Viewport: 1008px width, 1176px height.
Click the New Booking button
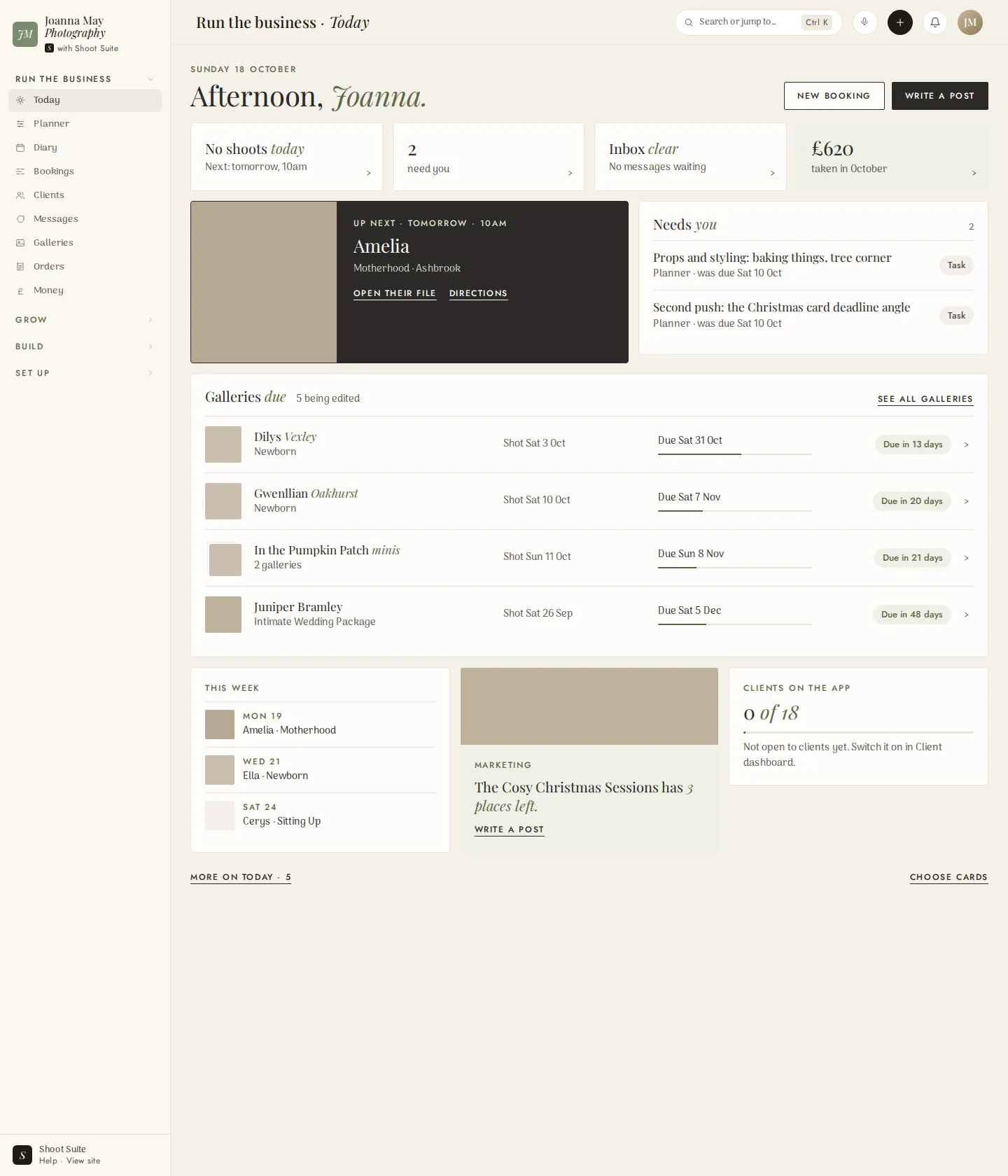coord(834,96)
